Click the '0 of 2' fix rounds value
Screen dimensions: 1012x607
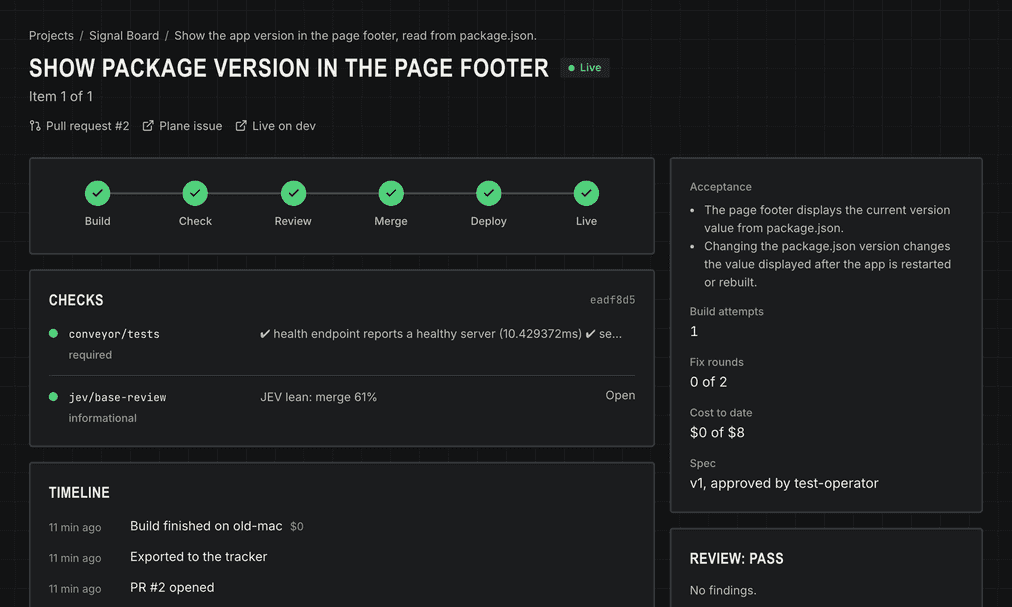tap(708, 382)
